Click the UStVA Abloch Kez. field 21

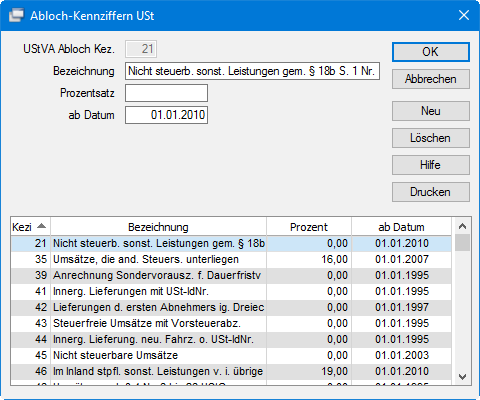coord(141,49)
